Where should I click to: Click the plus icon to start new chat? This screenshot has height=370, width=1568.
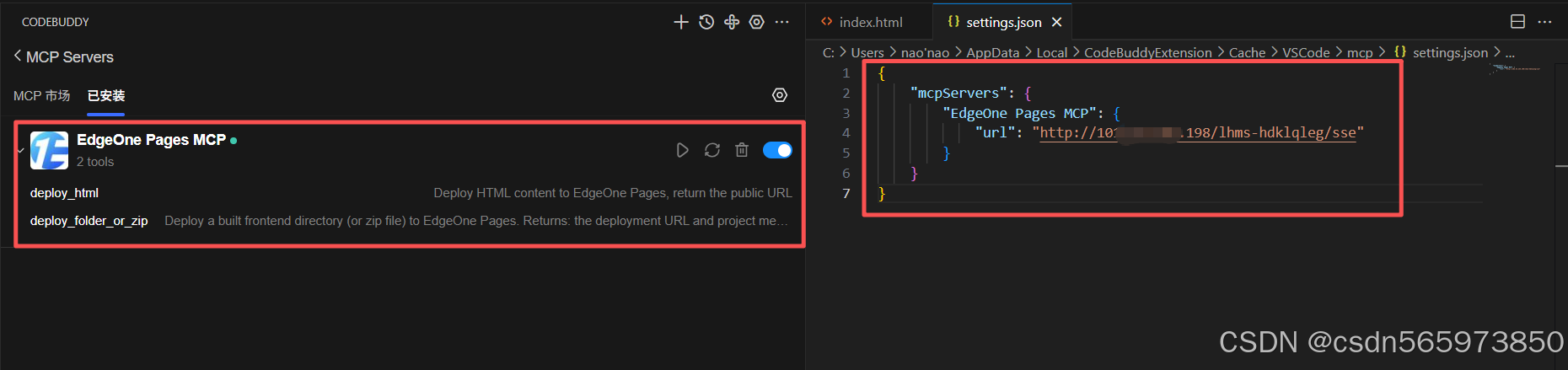(681, 22)
